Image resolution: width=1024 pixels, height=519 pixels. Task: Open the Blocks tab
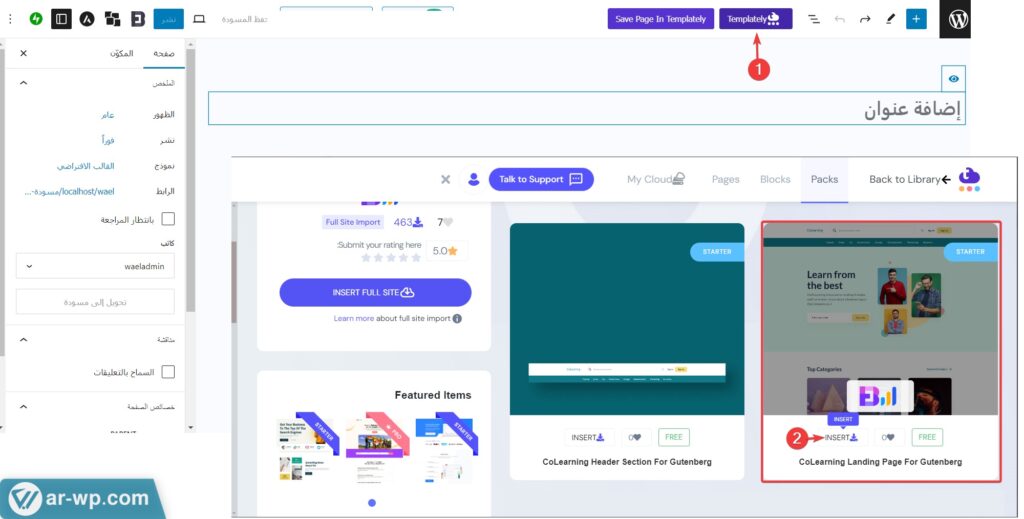click(775, 180)
